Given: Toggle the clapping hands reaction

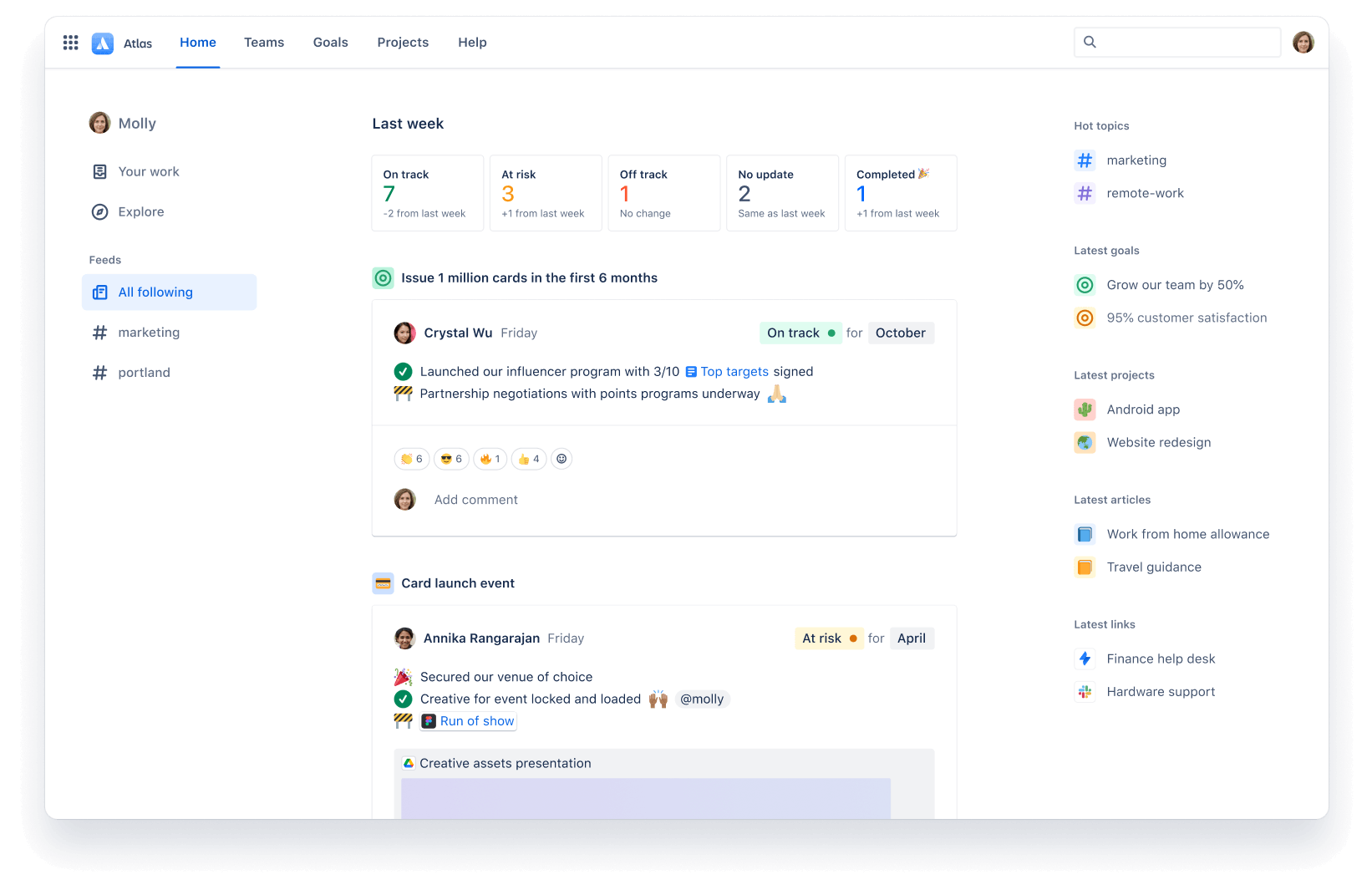Looking at the screenshot, I should 412,459.
